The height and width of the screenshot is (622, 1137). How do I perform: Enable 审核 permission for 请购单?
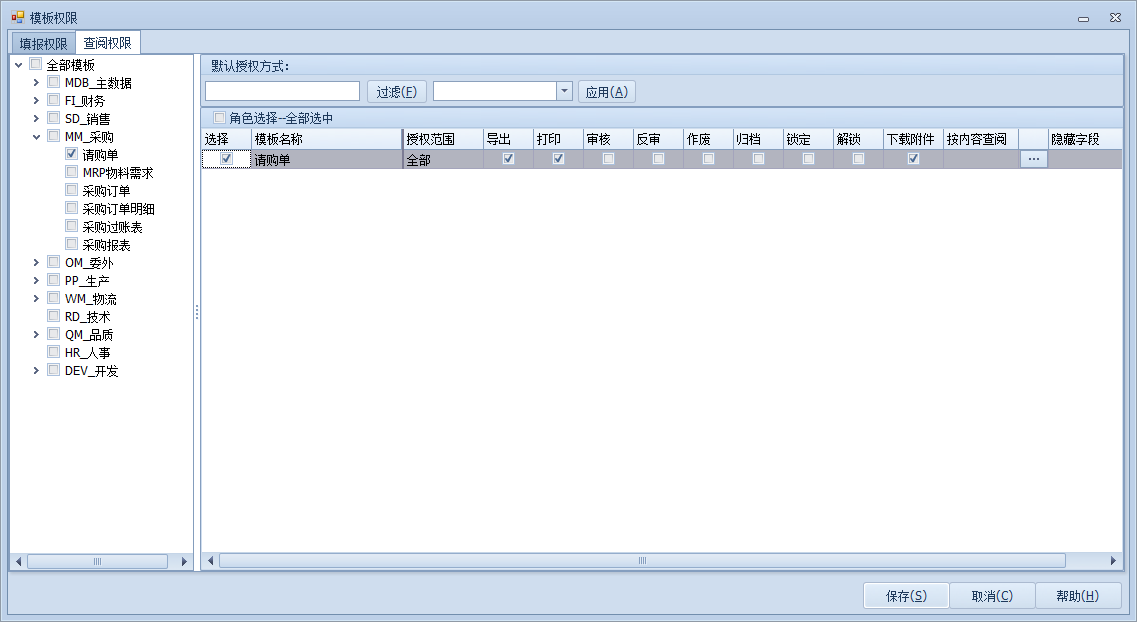(608, 159)
